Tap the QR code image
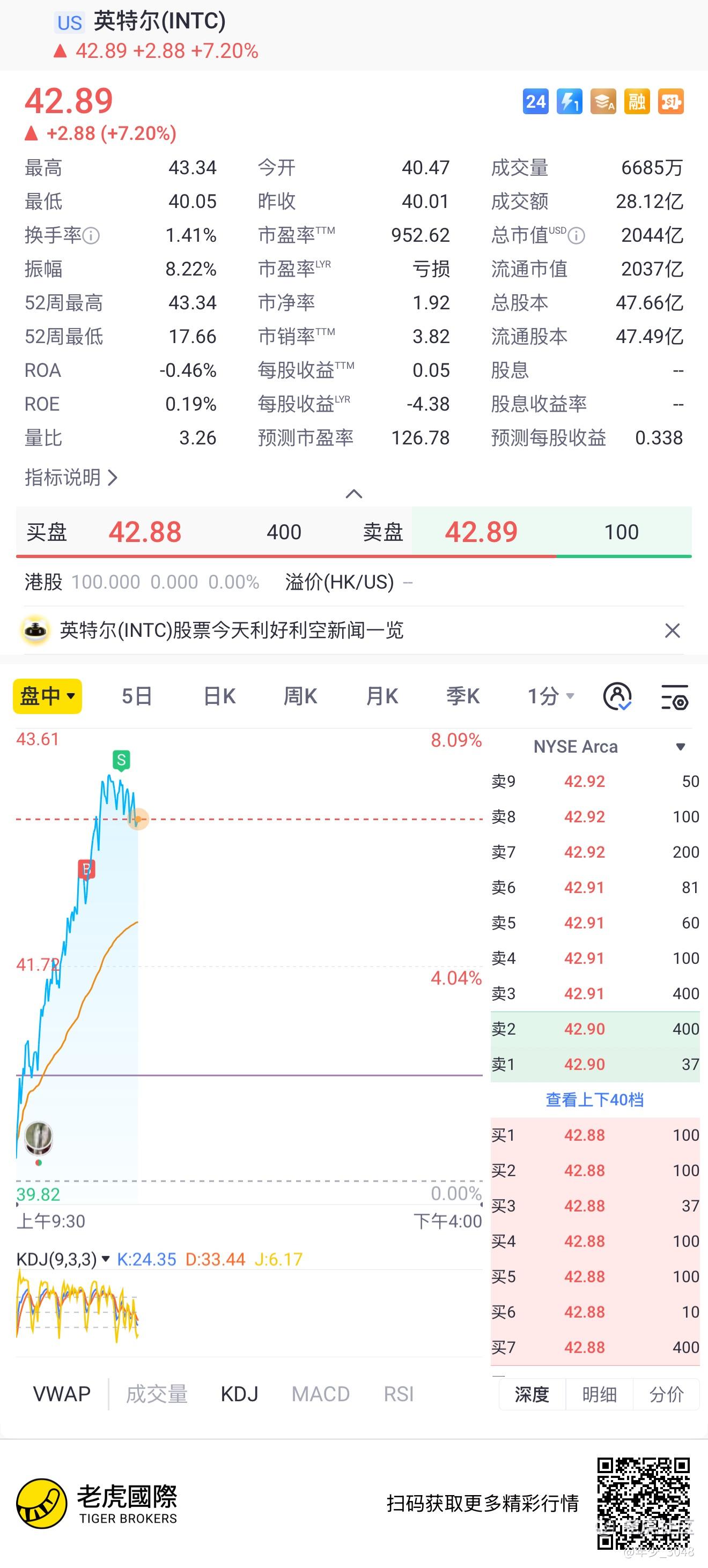 point(644,1504)
